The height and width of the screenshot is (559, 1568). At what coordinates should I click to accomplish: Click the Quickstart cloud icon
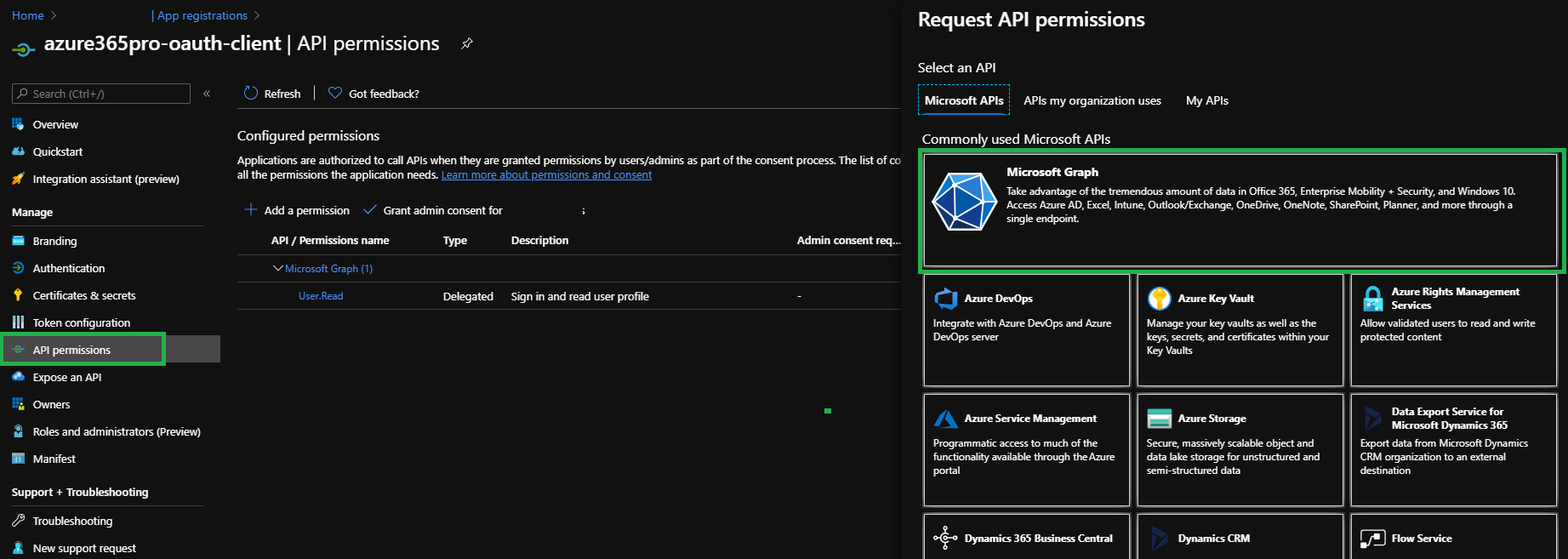[x=18, y=151]
